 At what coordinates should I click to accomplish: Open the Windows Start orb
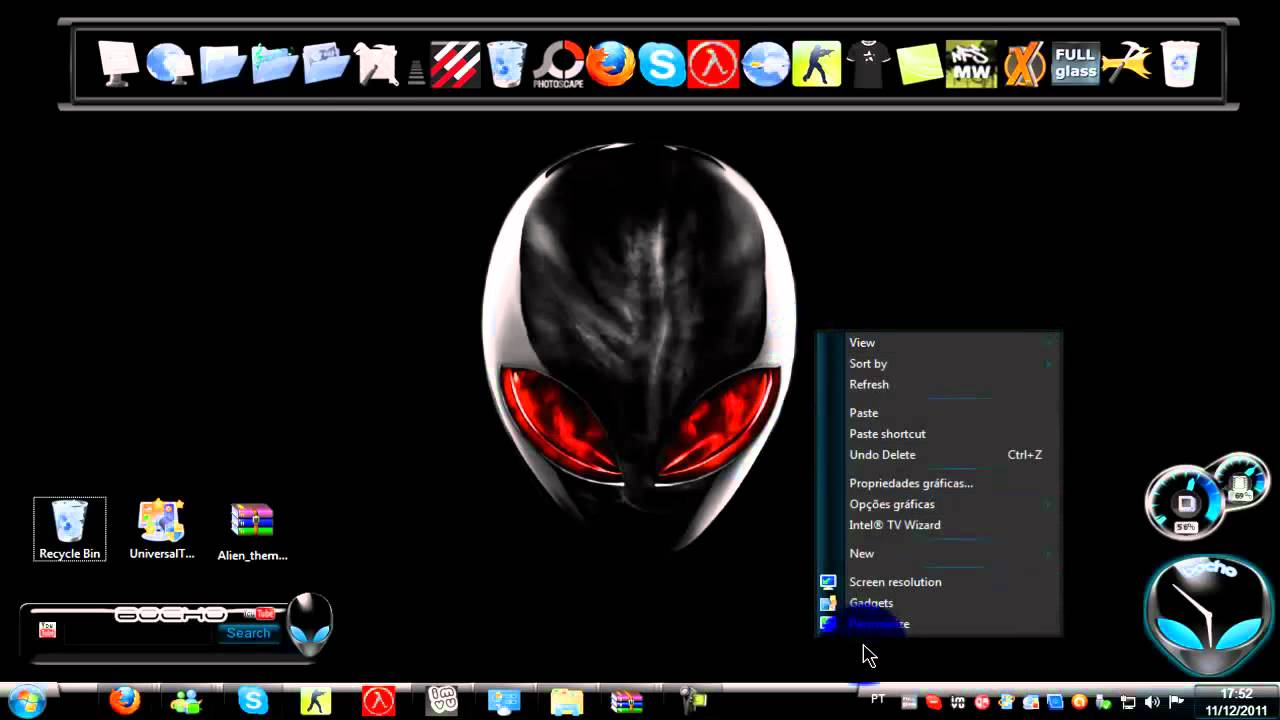point(25,701)
